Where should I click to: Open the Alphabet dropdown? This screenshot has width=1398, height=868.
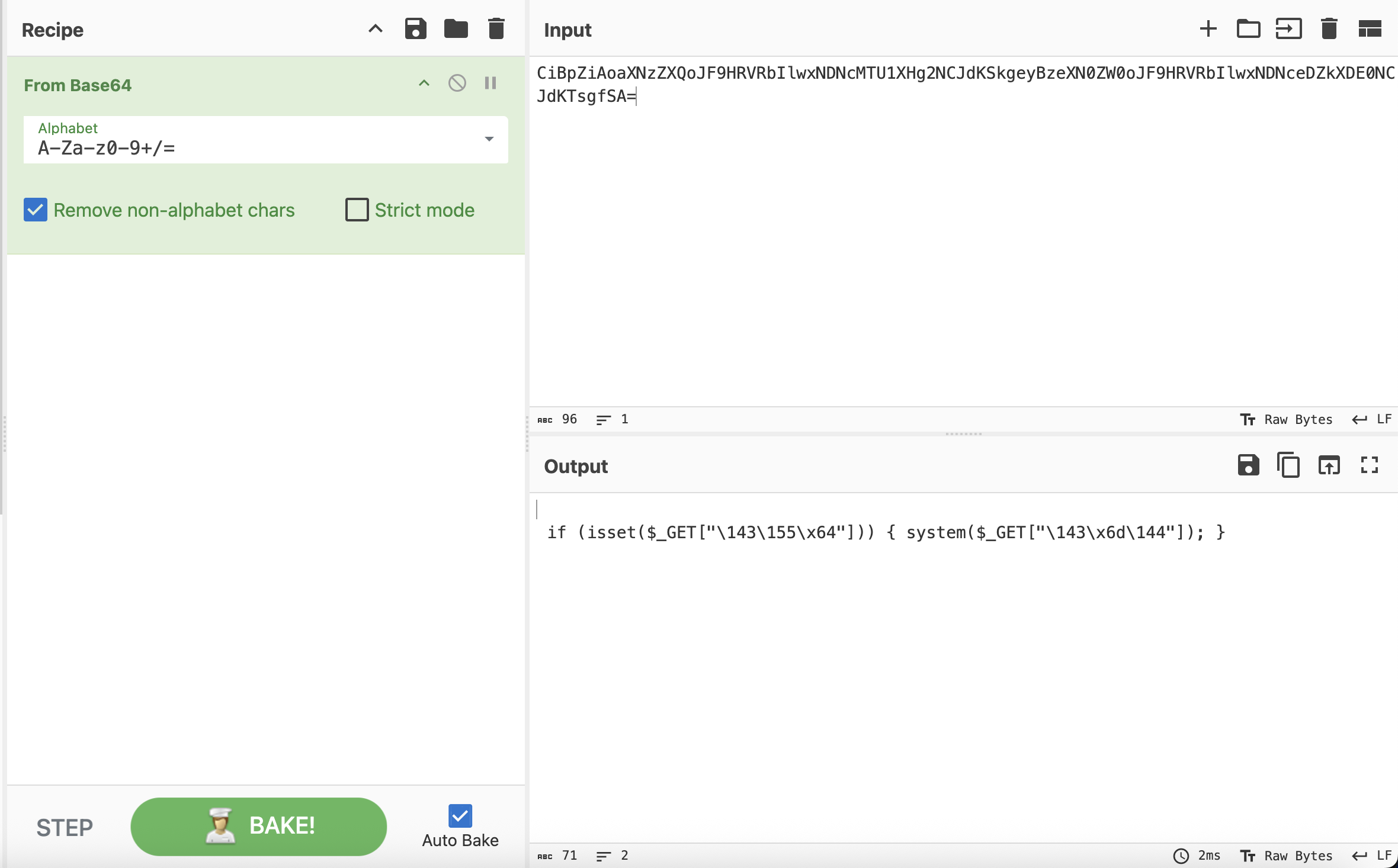489,140
